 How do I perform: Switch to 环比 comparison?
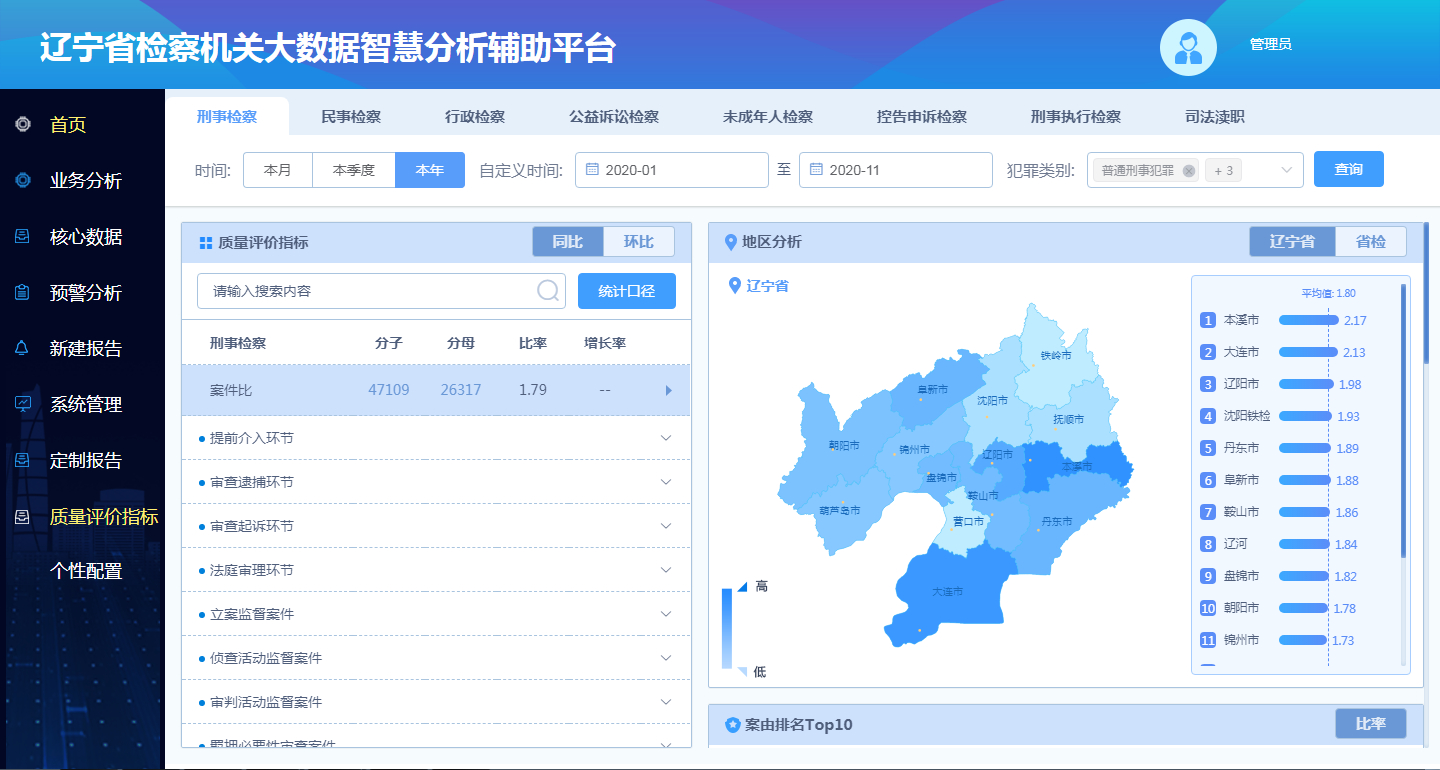(x=638, y=242)
